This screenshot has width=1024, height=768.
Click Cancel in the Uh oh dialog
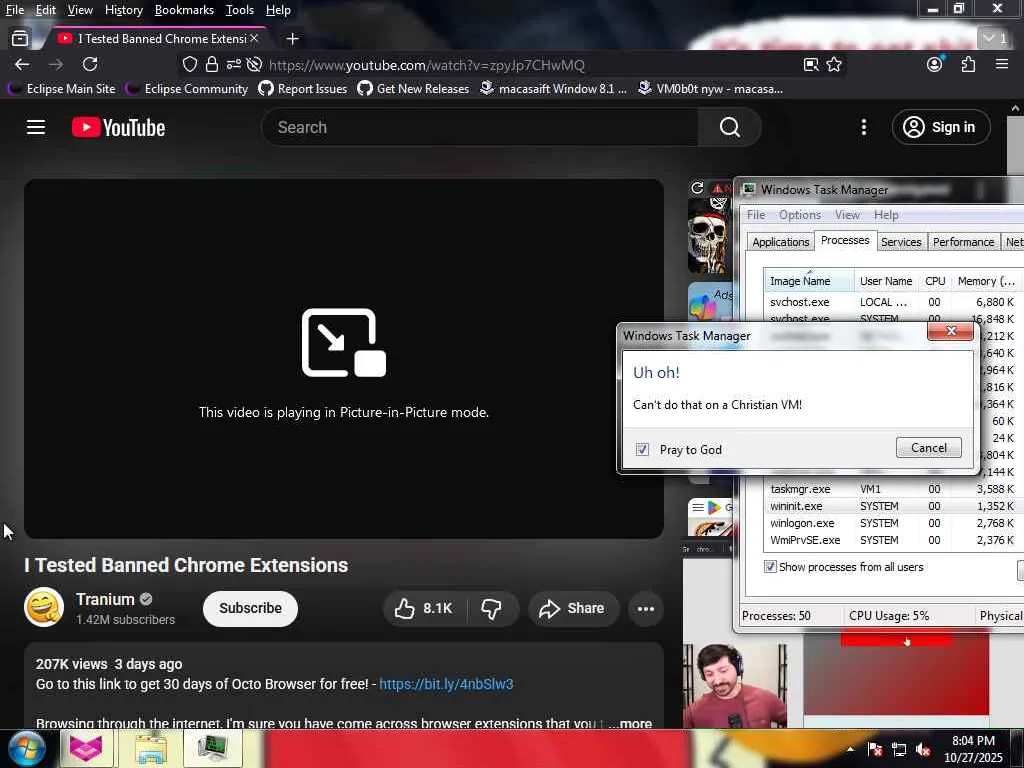point(929,448)
